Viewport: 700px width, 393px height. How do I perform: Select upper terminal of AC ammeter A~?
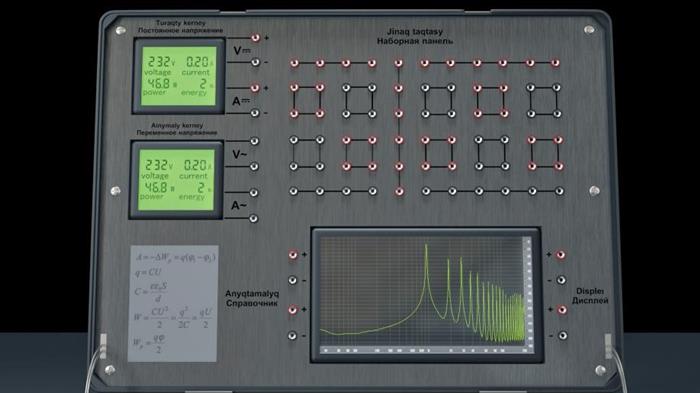pyautogui.click(x=254, y=192)
